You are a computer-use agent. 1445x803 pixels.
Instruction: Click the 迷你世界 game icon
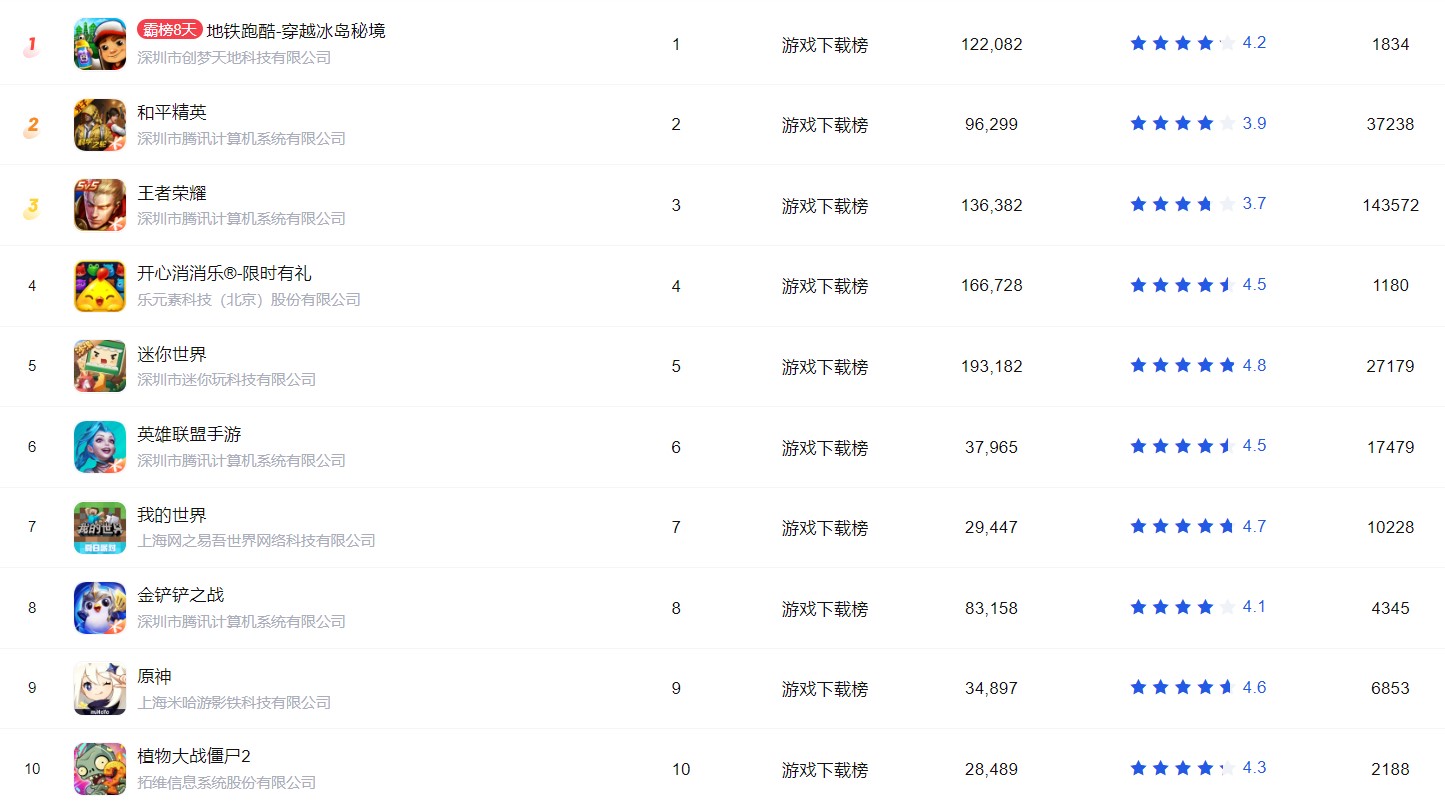[x=100, y=366]
